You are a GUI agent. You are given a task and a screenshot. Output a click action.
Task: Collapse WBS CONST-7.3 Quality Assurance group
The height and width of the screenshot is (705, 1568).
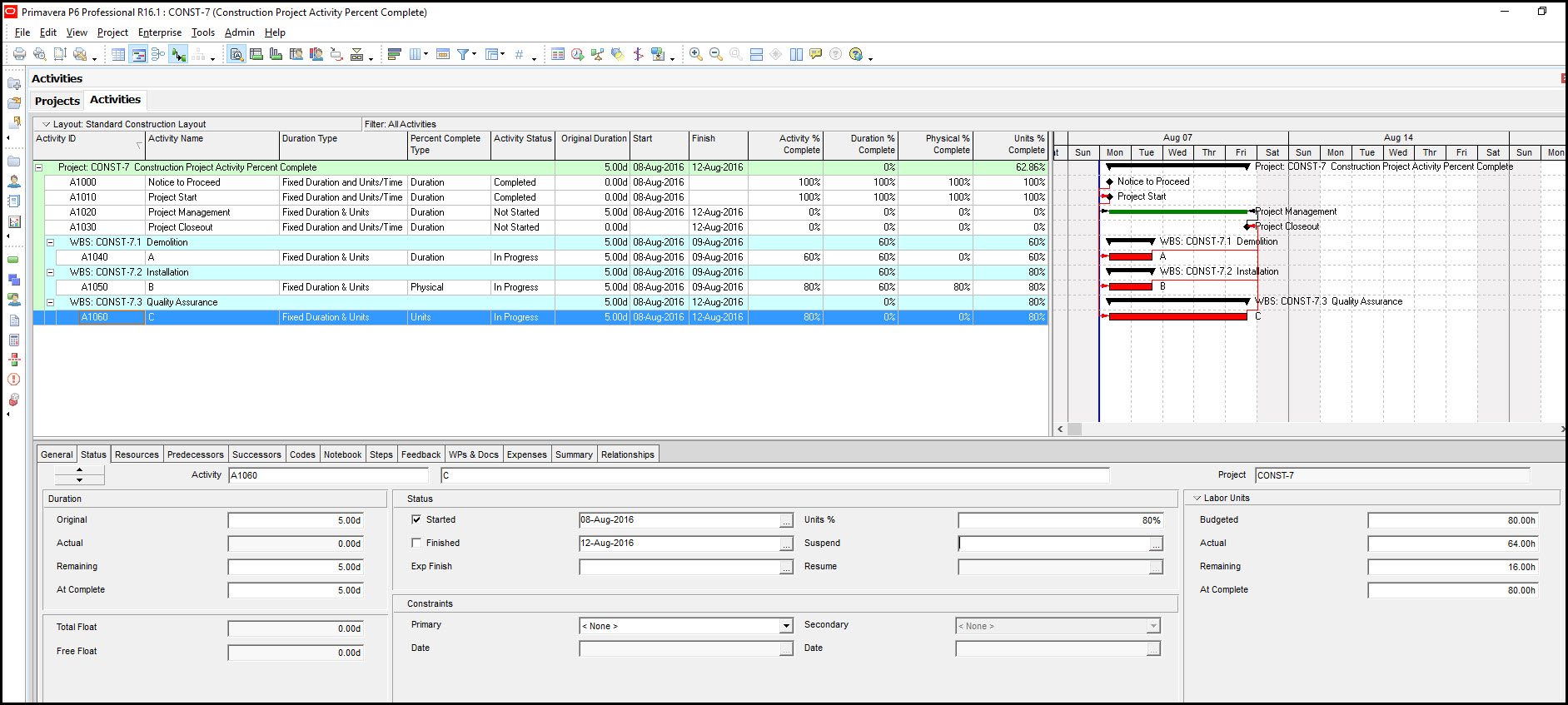coord(50,302)
